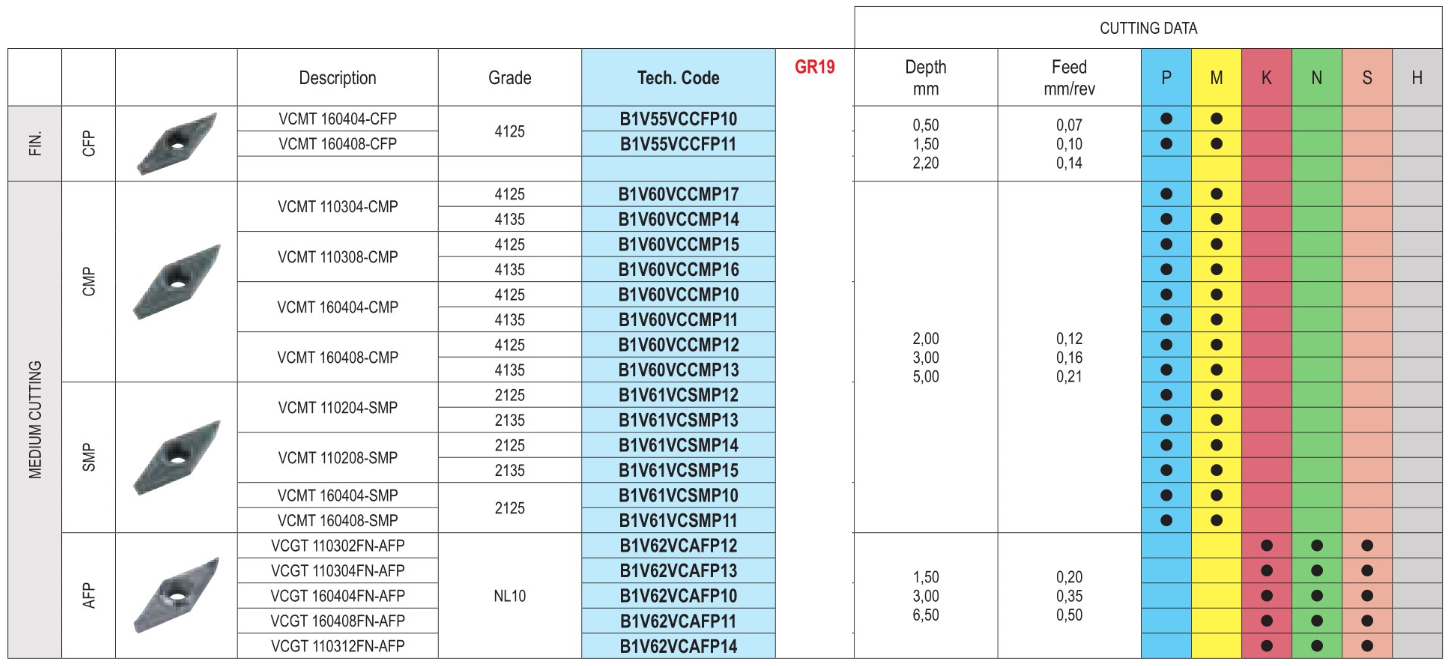Click the blue P material column header

point(1166,78)
